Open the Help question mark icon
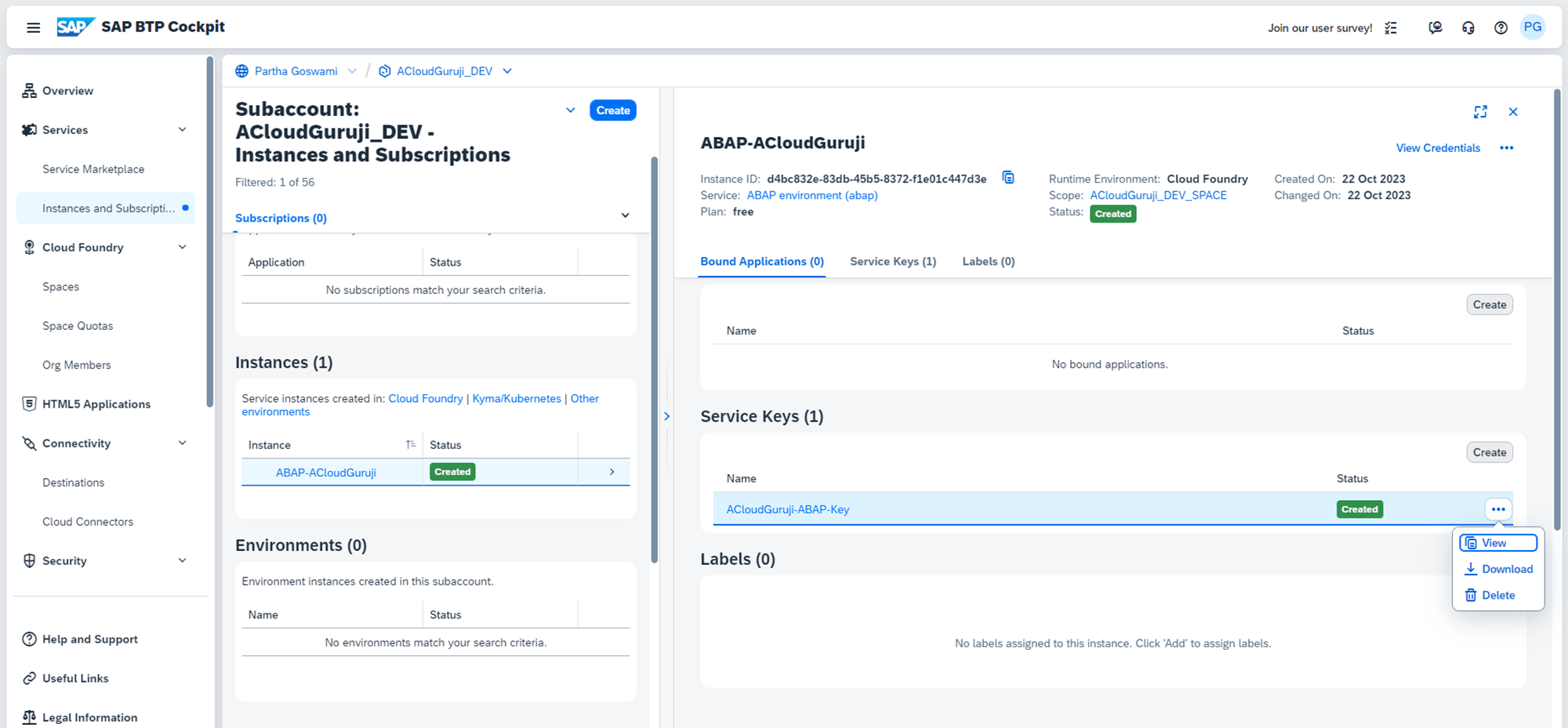The width and height of the screenshot is (1568, 728). pyautogui.click(x=1501, y=27)
